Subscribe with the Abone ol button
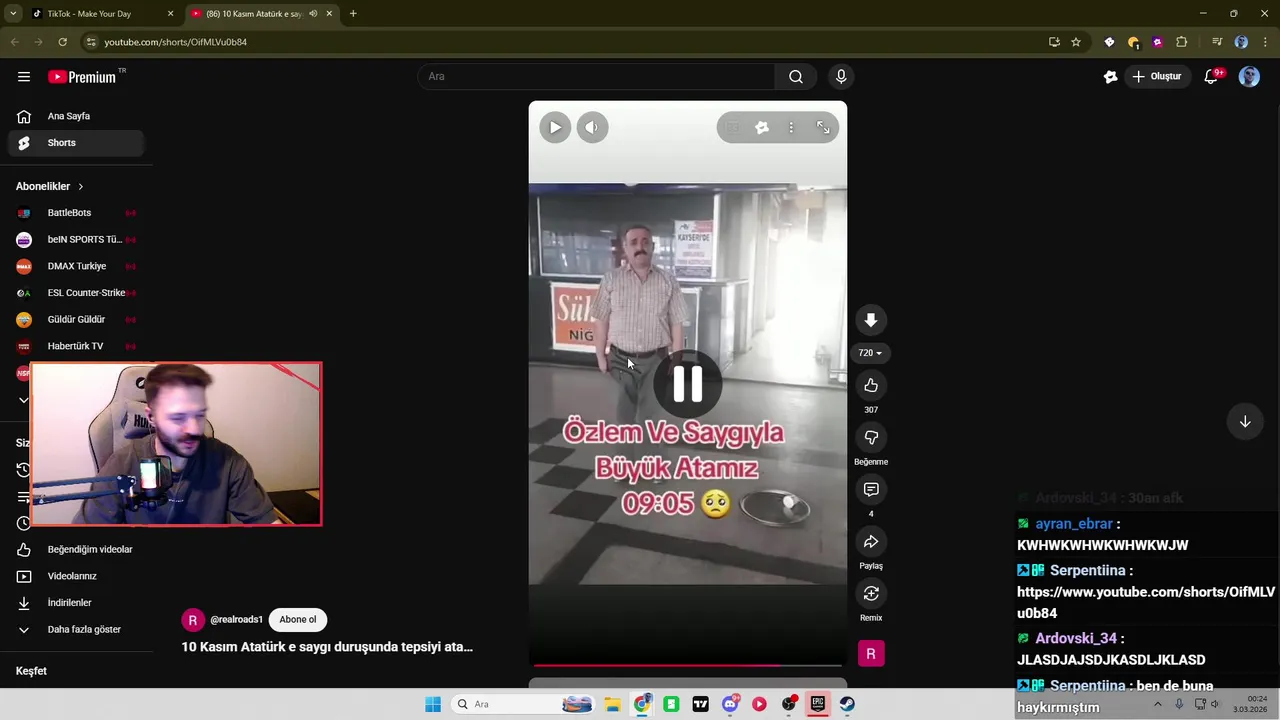1280x720 pixels. (298, 620)
